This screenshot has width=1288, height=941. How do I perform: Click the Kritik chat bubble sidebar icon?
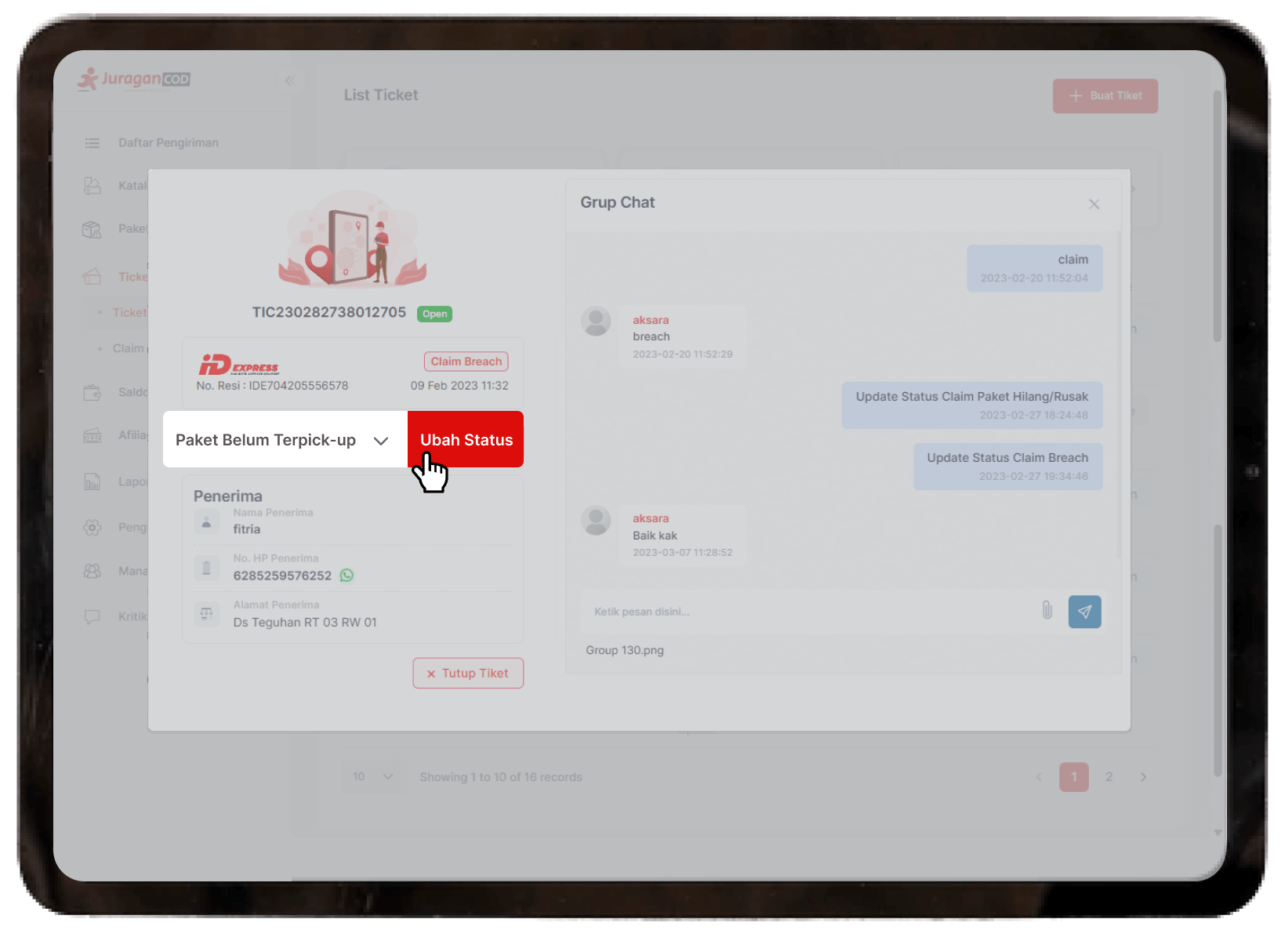point(93,616)
